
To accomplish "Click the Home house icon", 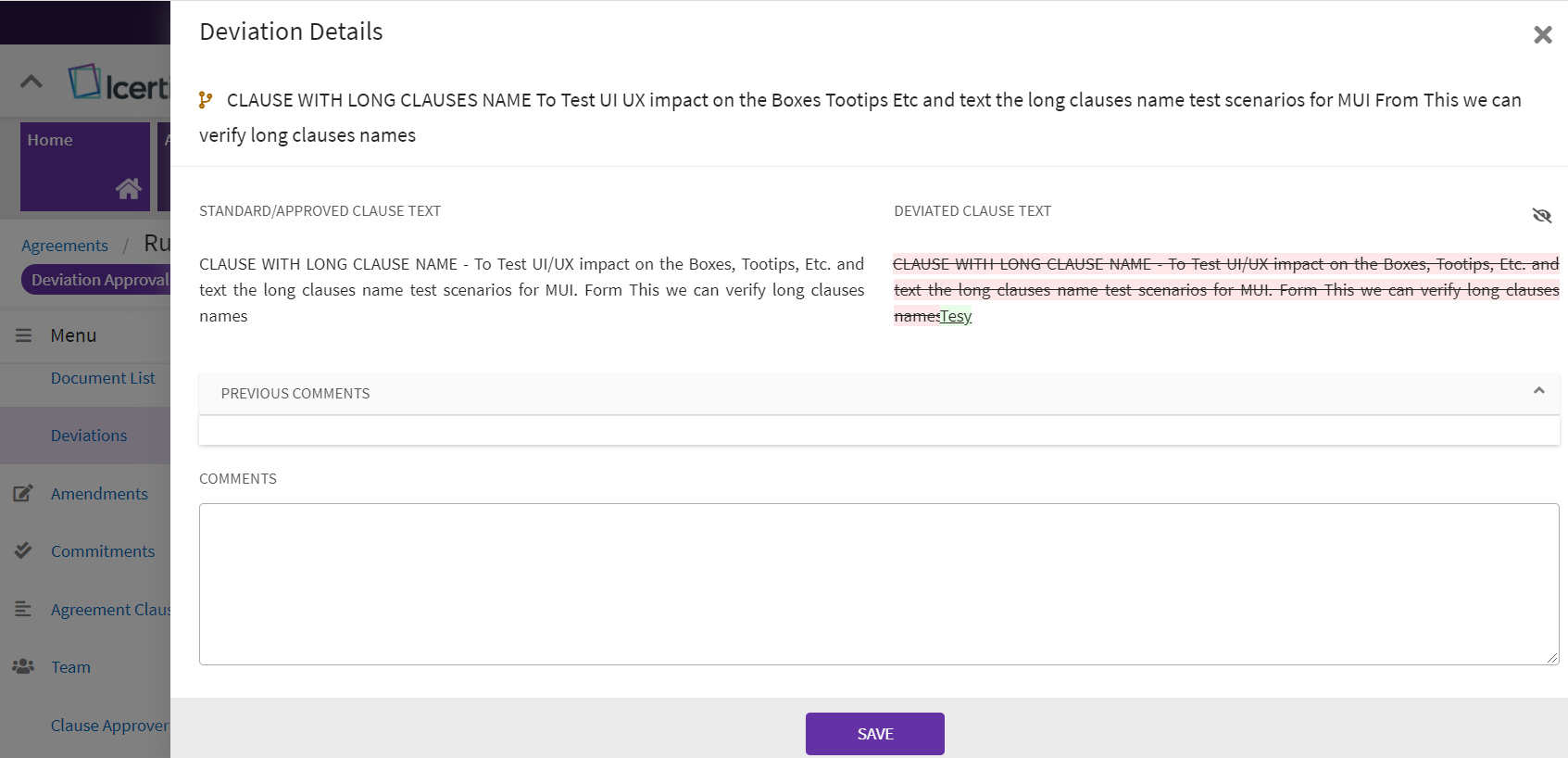I will click(x=128, y=189).
